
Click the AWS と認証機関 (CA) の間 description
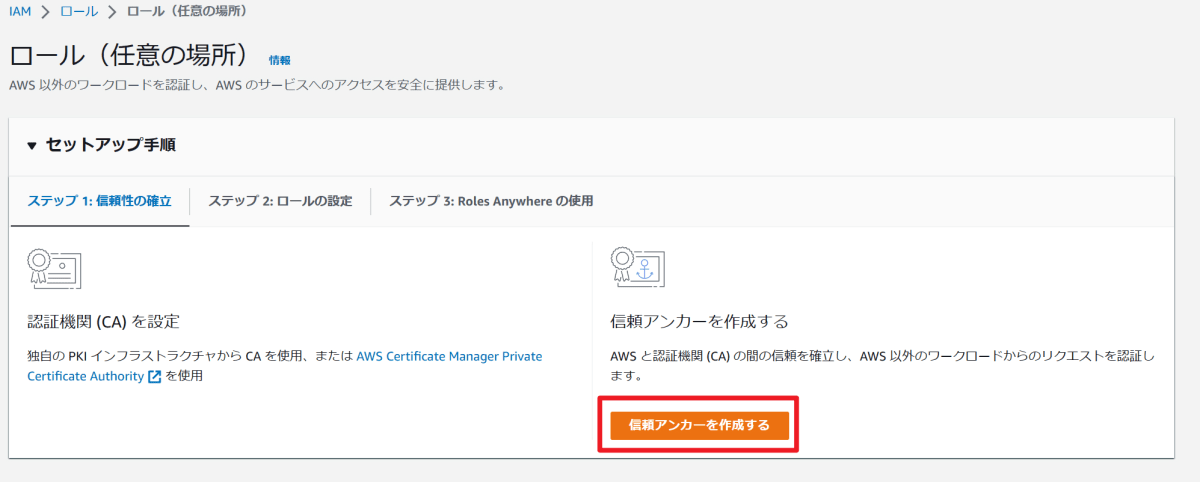tap(882, 366)
